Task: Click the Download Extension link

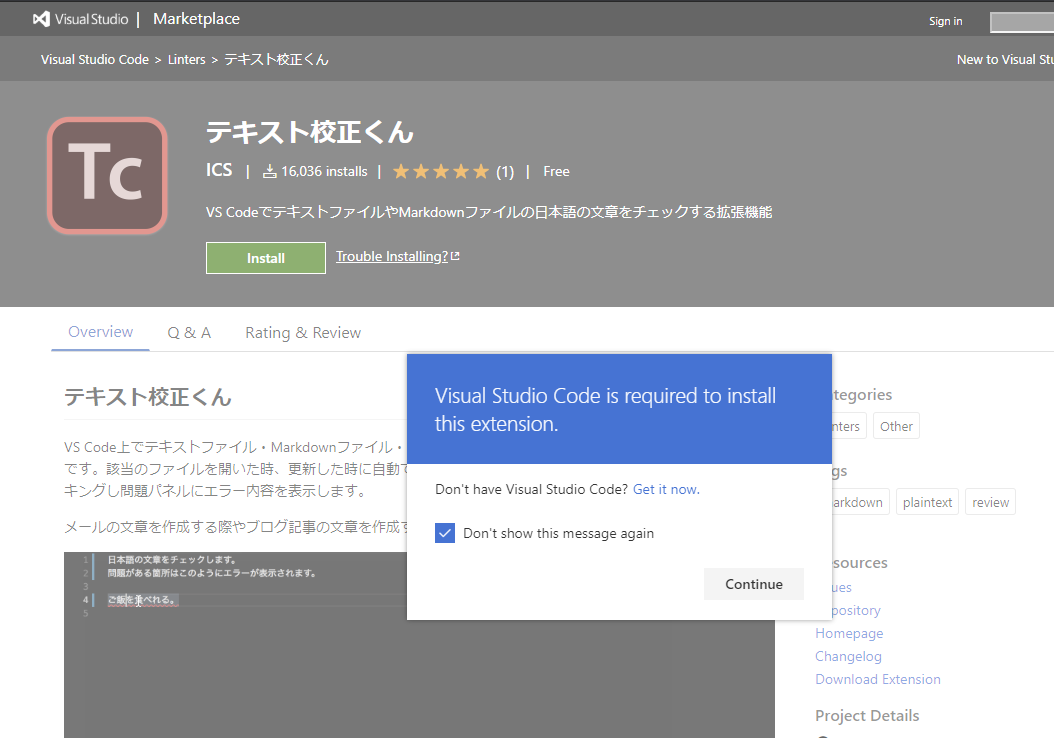Action: [x=878, y=679]
